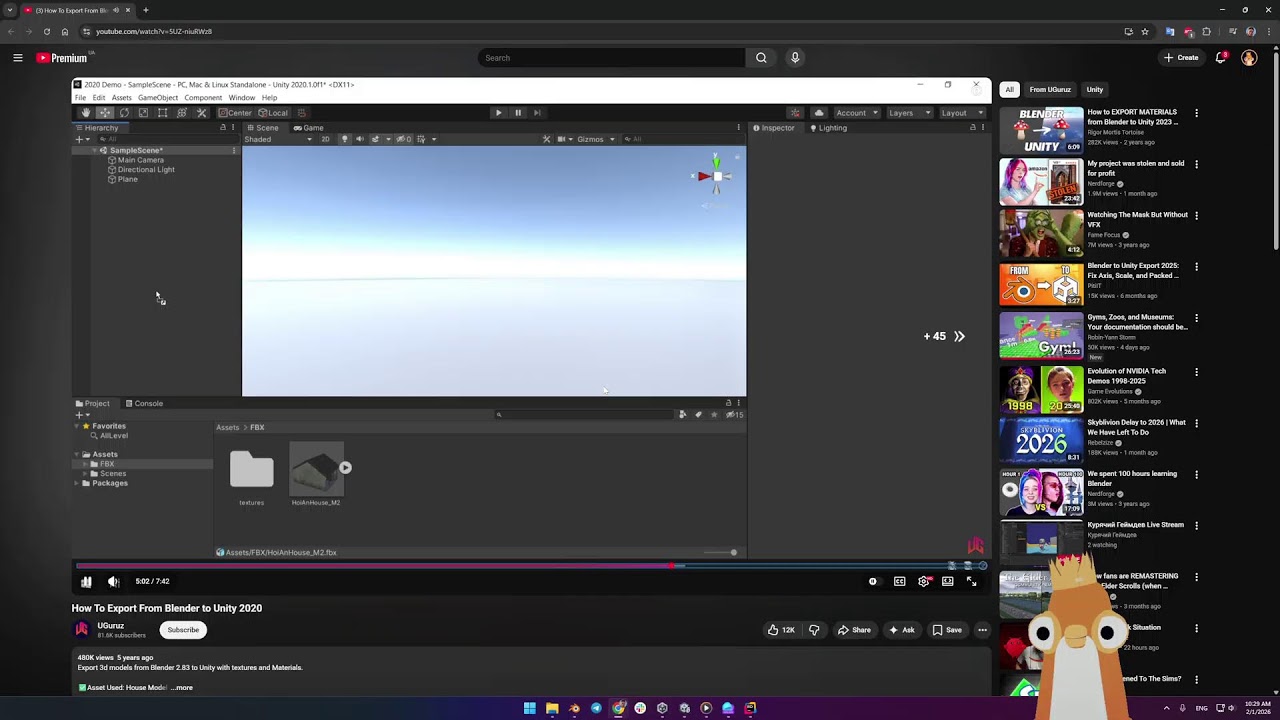Open the Layout dropdown in Unity
The width and height of the screenshot is (1280, 720).
pos(961,113)
